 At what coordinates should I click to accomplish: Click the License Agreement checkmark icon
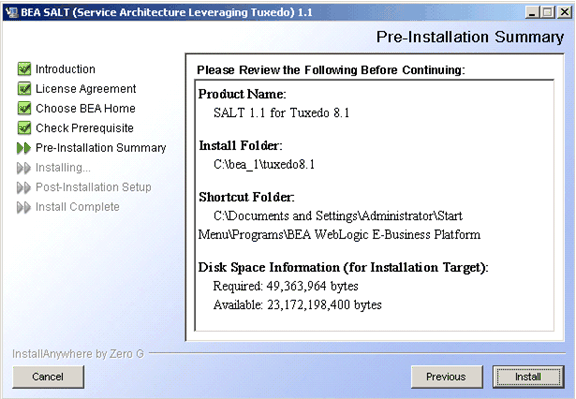point(24,89)
